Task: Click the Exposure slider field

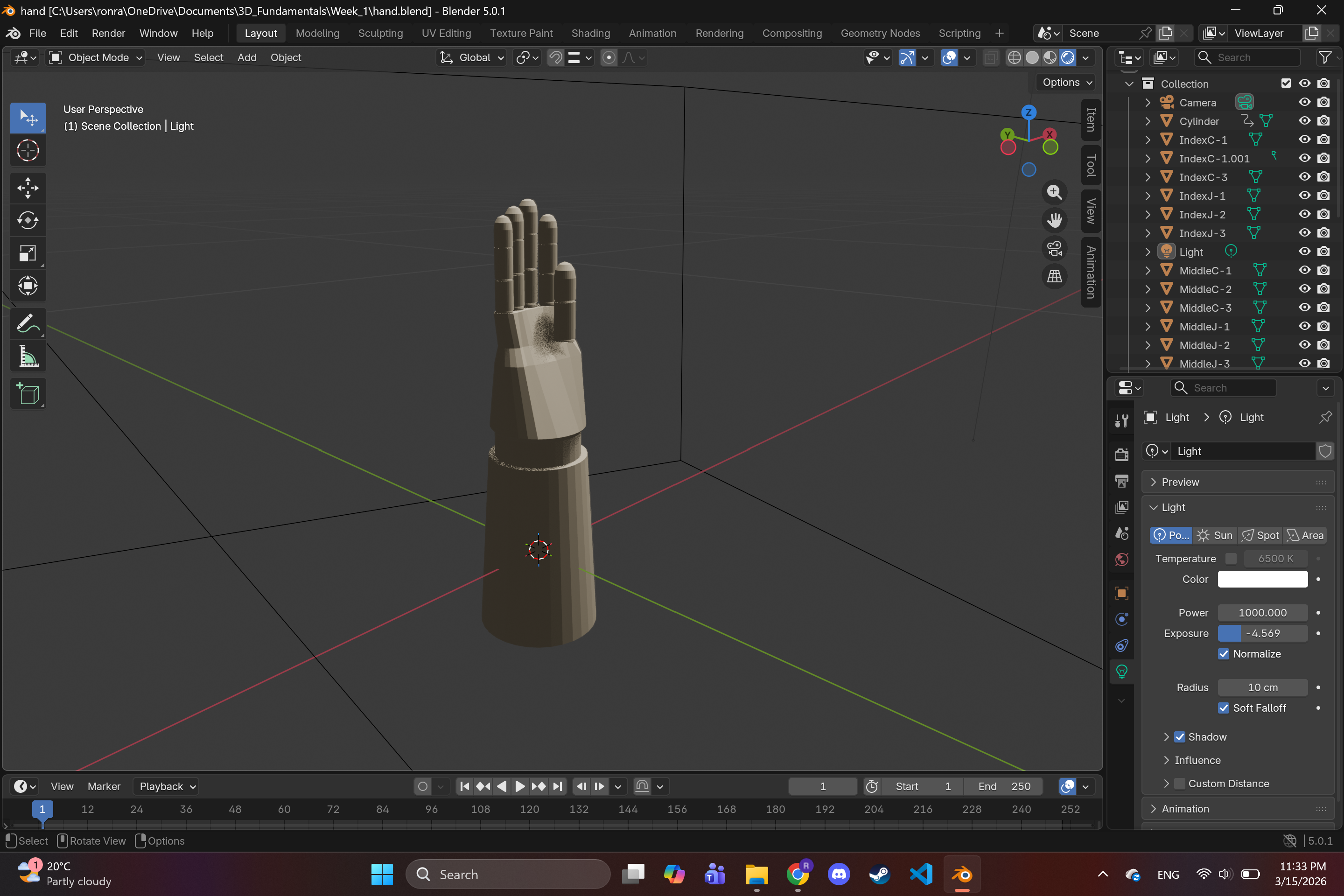Action: click(1263, 633)
